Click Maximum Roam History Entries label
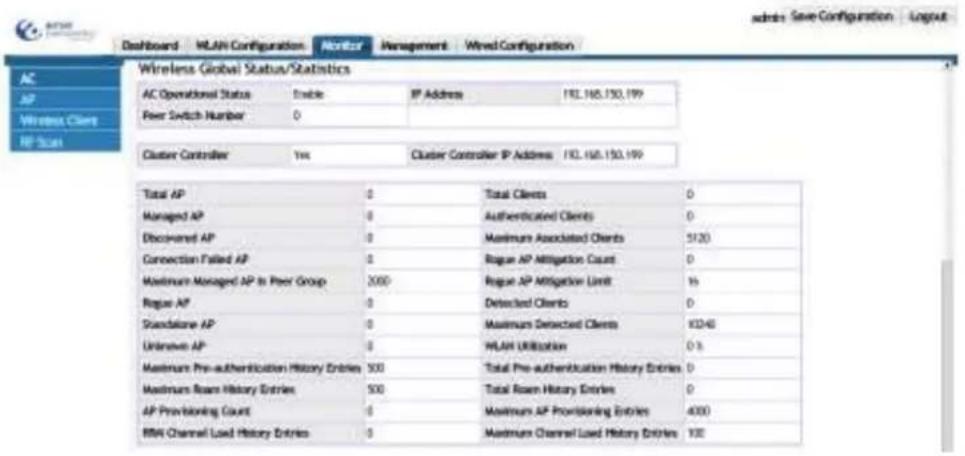 (x=218, y=390)
